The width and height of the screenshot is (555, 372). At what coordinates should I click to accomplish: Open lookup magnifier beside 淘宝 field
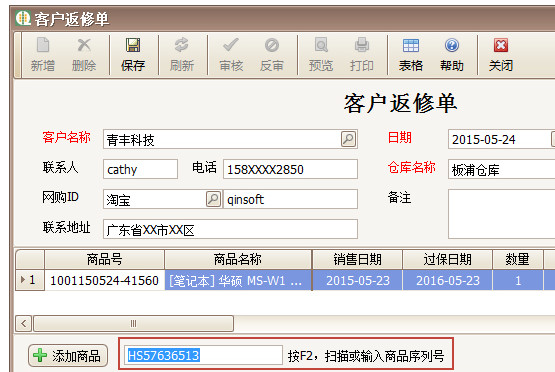click(x=213, y=199)
